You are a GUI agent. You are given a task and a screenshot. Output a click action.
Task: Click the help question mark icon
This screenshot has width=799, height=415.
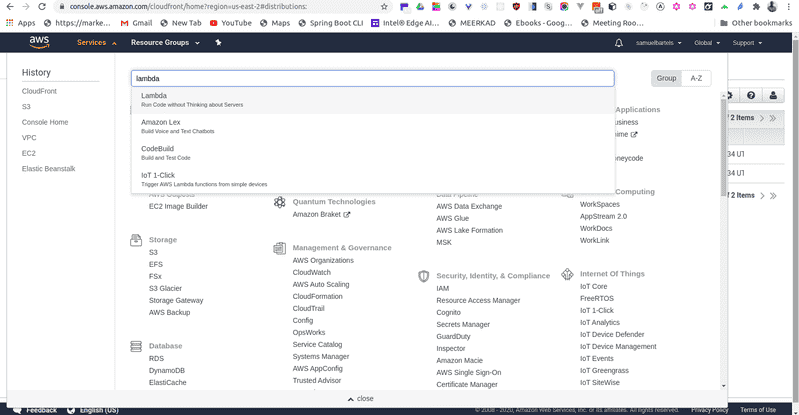(x=751, y=95)
